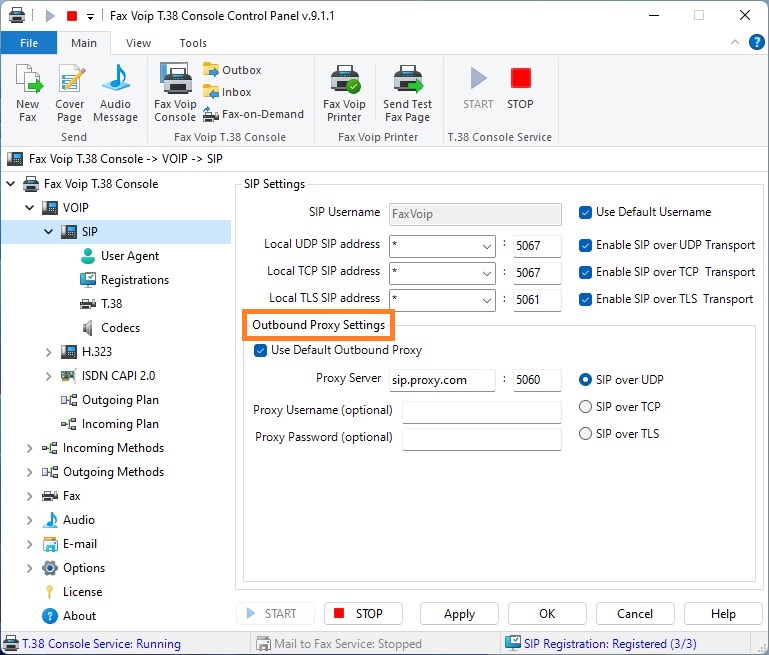Viewport: 769px width, 655px height.
Task: Click the Proxy Password field
Action: point(482,439)
